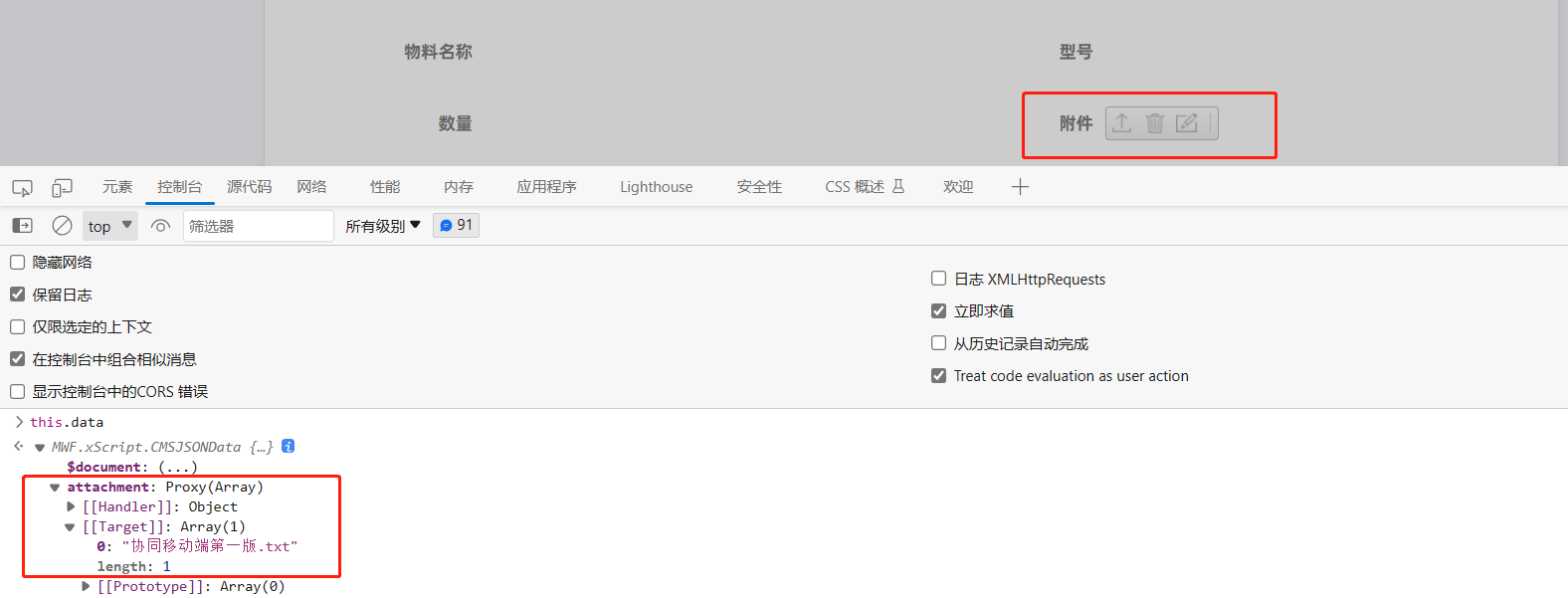Click the delete attachment trash icon
The height and width of the screenshot is (598, 1568).
pyautogui.click(x=1154, y=123)
